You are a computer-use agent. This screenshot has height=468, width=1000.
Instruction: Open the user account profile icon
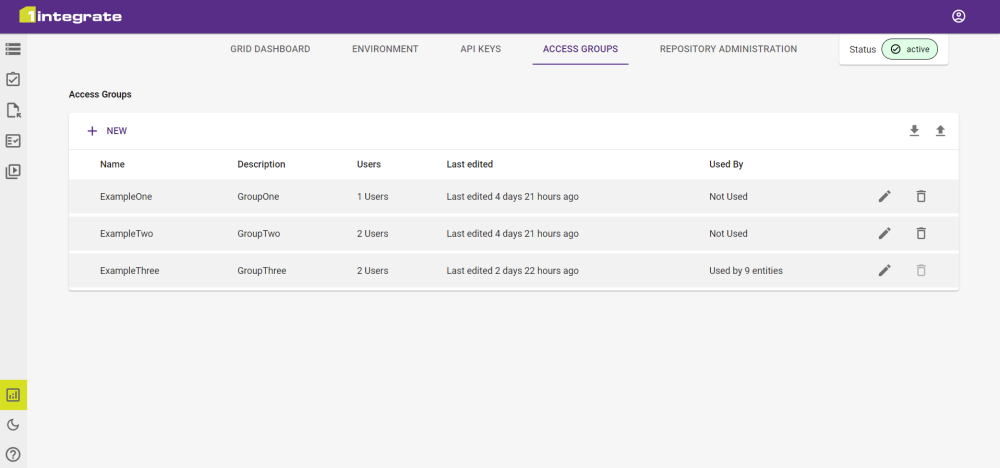pyautogui.click(x=958, y=16)
